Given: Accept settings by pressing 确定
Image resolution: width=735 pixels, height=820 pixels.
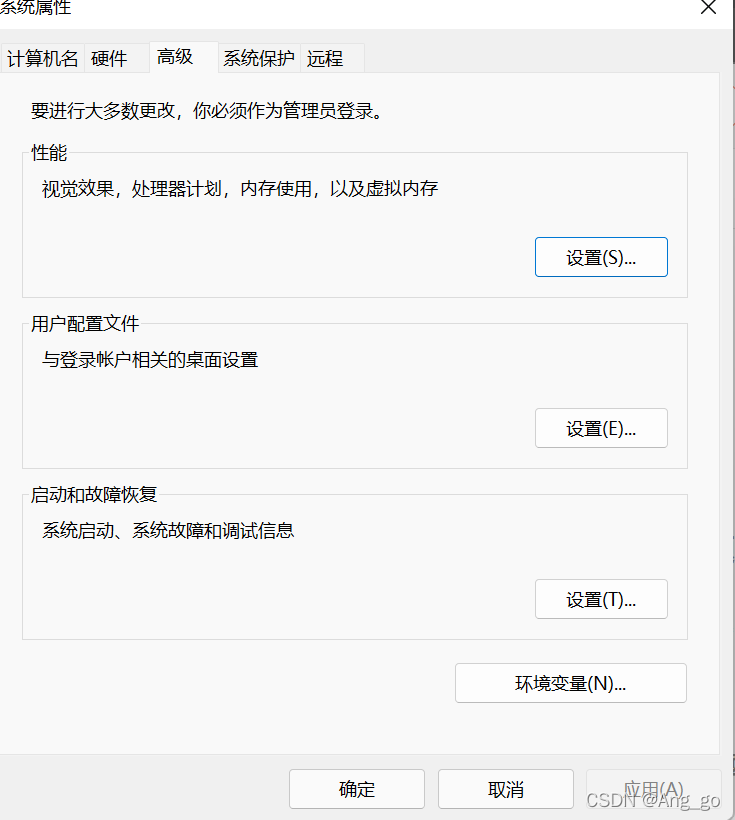Looking at the screenshot, I should [356, 789].
